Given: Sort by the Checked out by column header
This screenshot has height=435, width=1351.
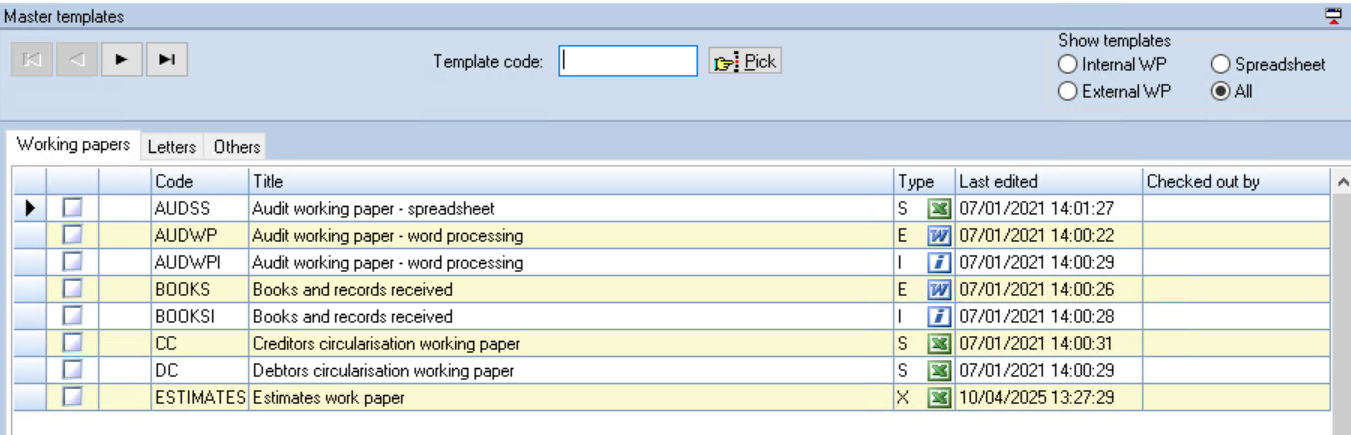Looking at the screenshot, I should click(x=1237, y=182).
